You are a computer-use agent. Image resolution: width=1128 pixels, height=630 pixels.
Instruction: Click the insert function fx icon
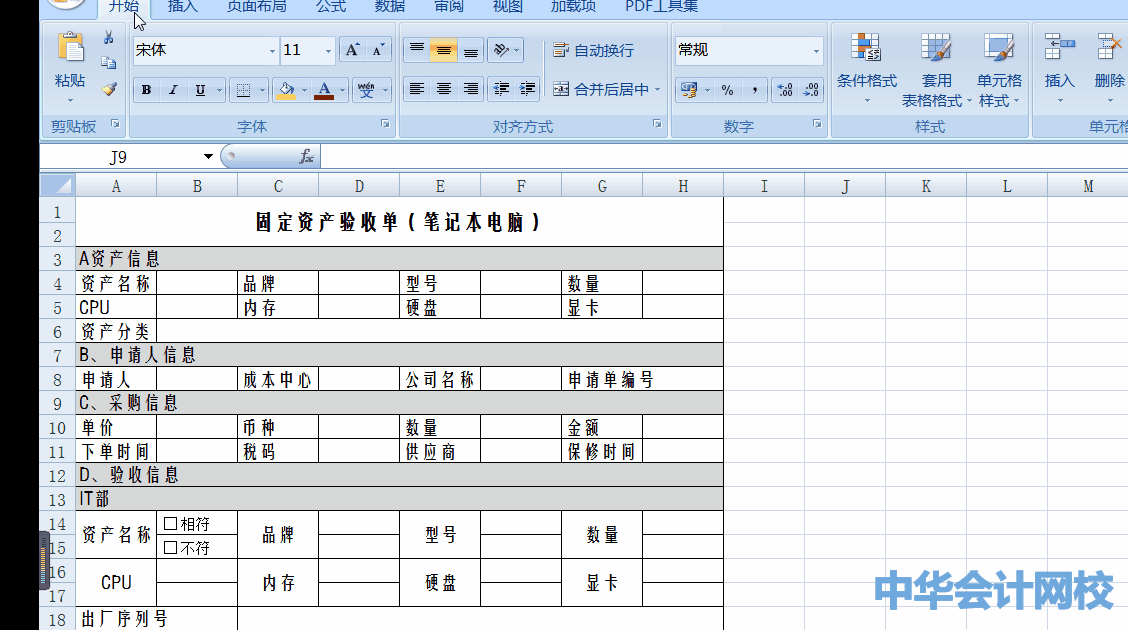306,157
